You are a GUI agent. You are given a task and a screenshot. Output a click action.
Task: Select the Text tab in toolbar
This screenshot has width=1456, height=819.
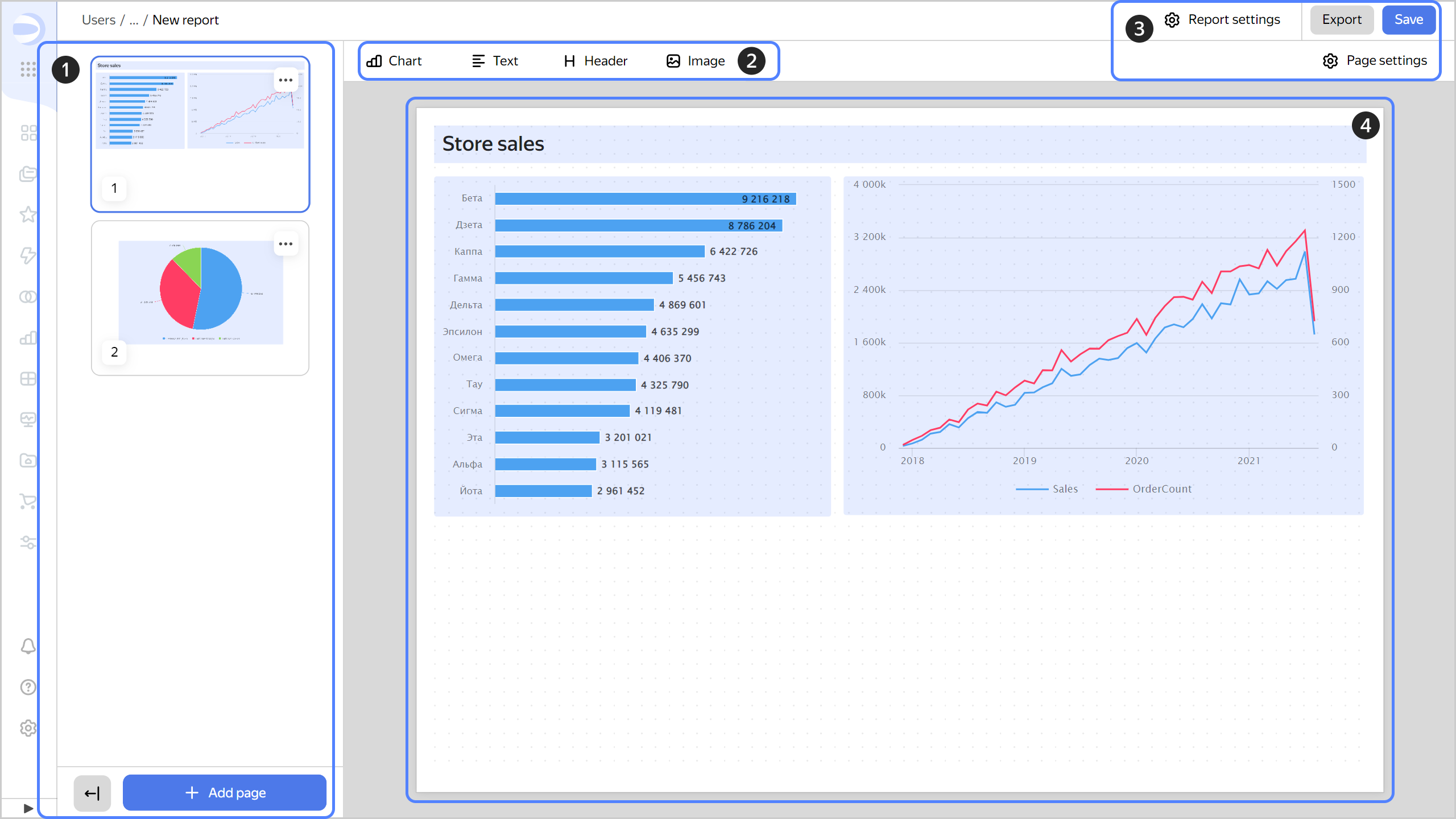(x=494, y=60)
